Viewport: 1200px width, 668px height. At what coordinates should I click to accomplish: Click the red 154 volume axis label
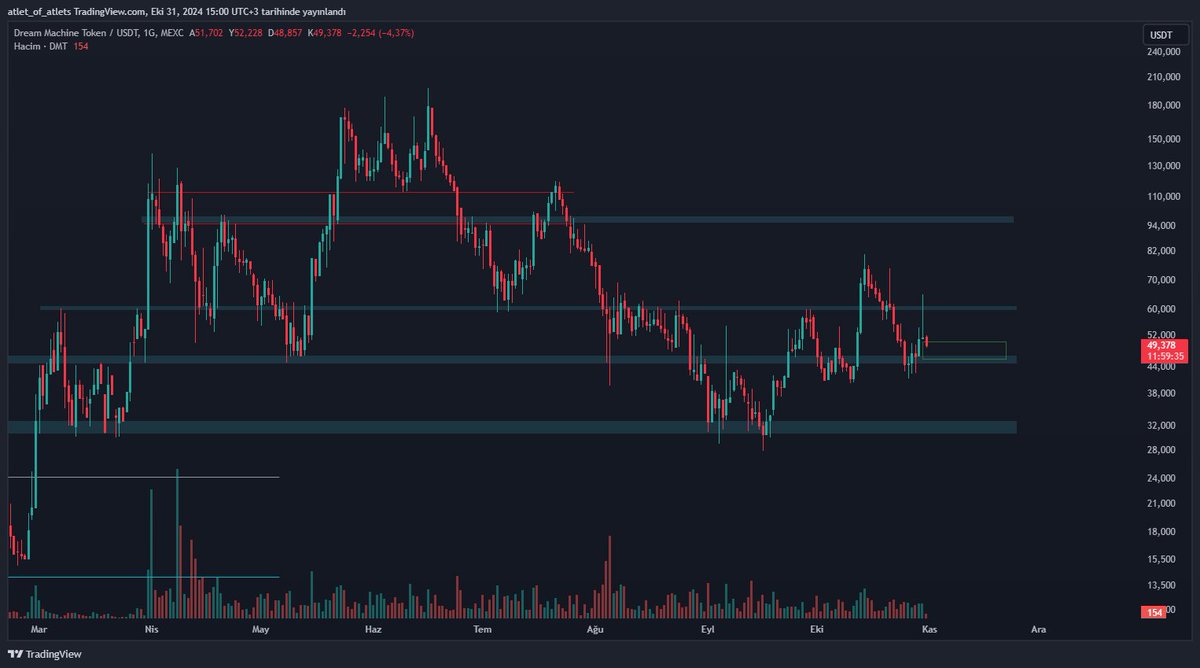[1153, 611]
